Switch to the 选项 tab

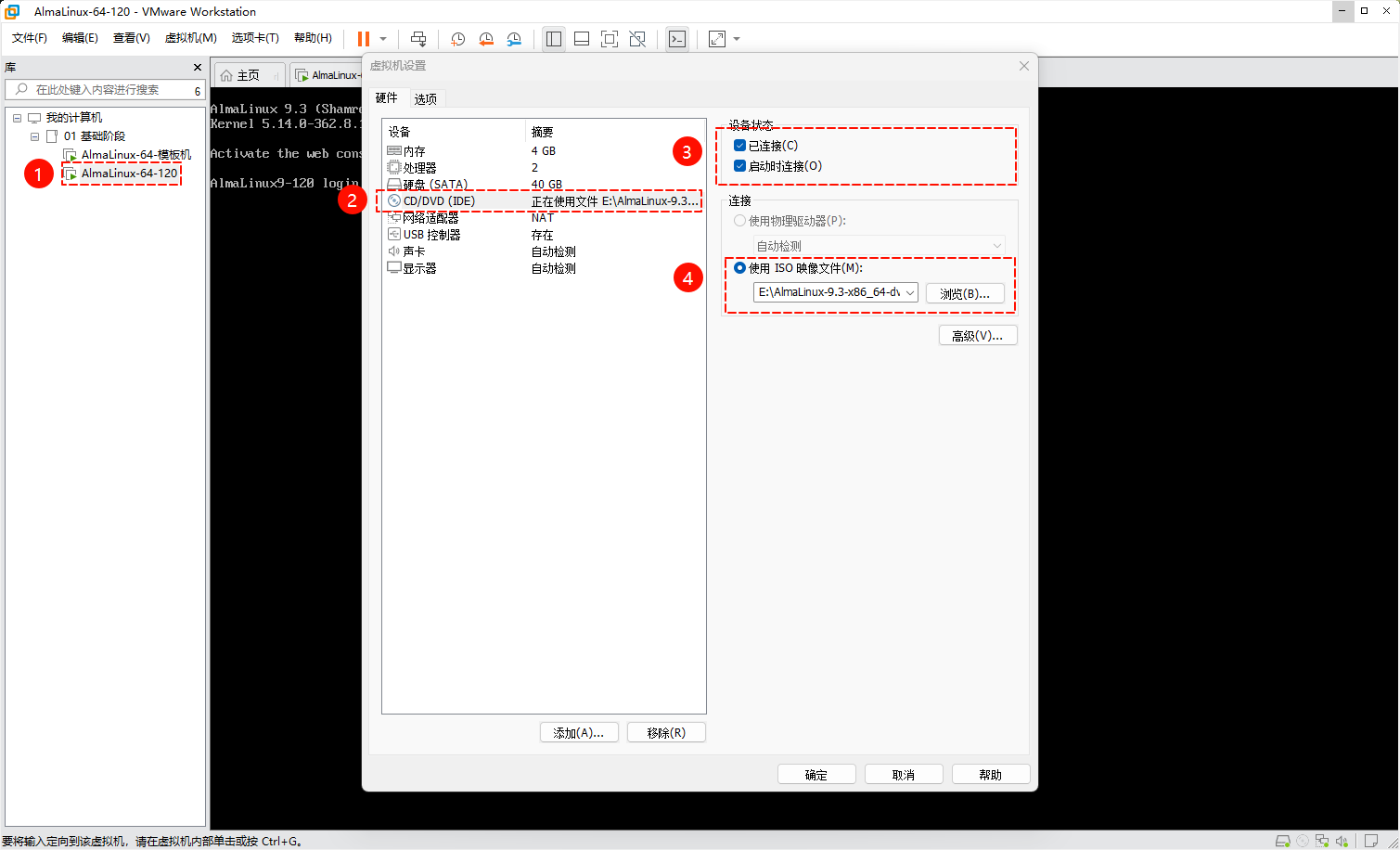click(426, 98)
